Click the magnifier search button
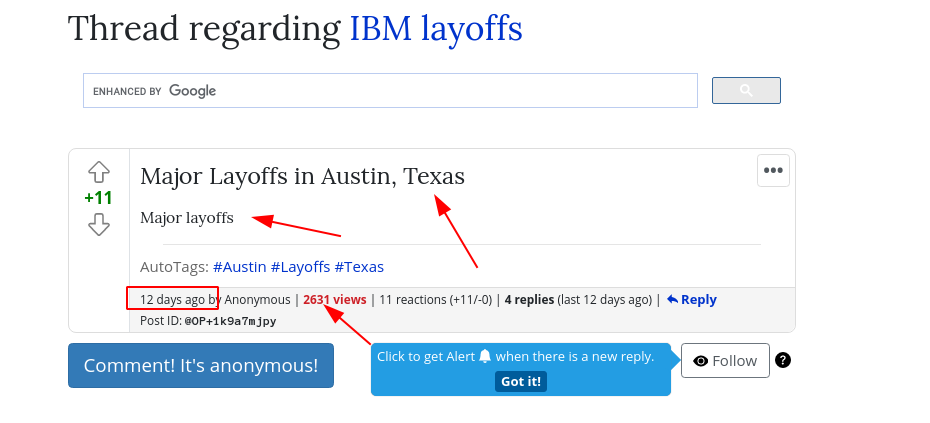Viewport: 930px width, 423px height. point(746,91)
